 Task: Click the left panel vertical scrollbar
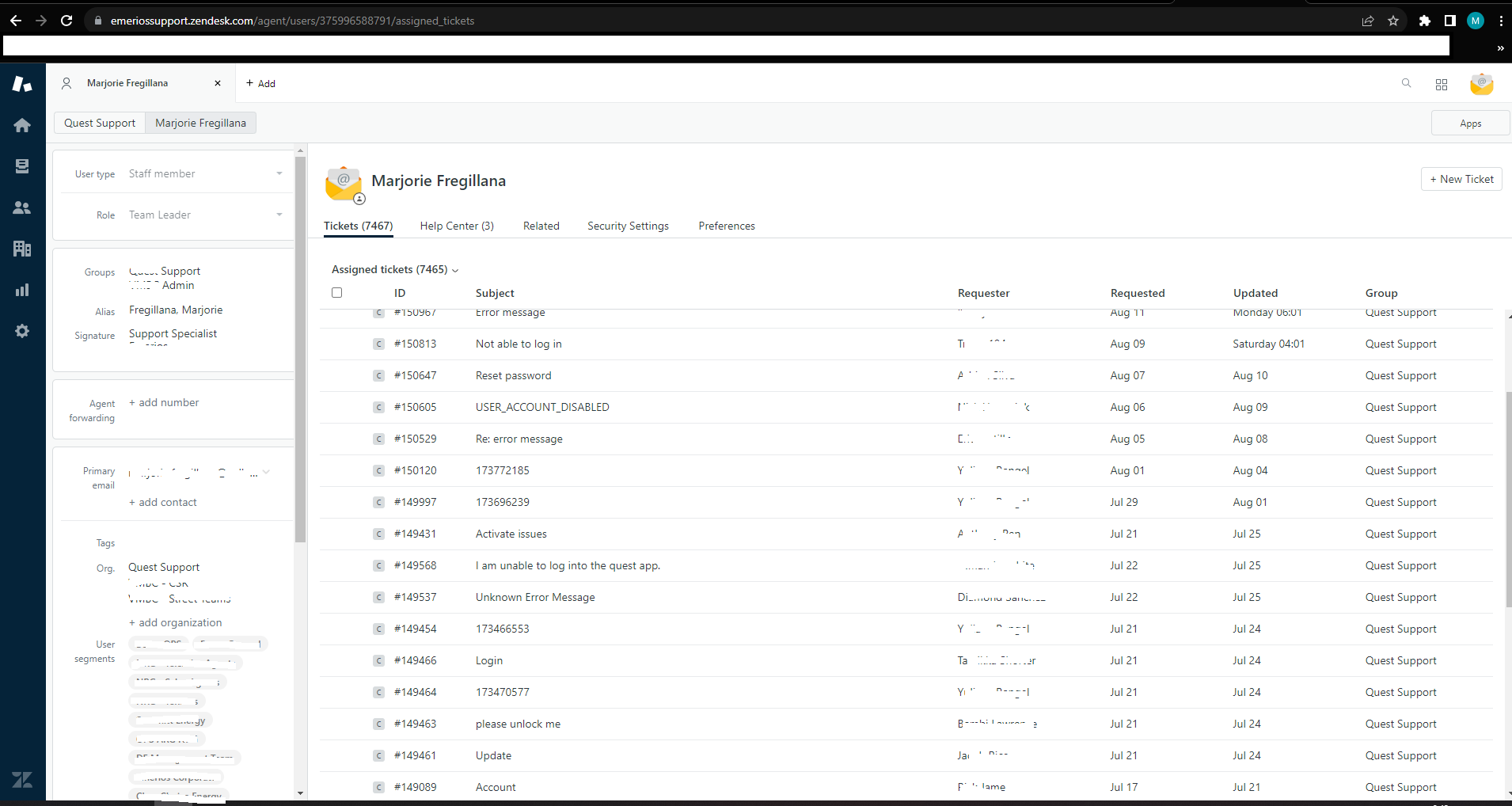point(300,348)
